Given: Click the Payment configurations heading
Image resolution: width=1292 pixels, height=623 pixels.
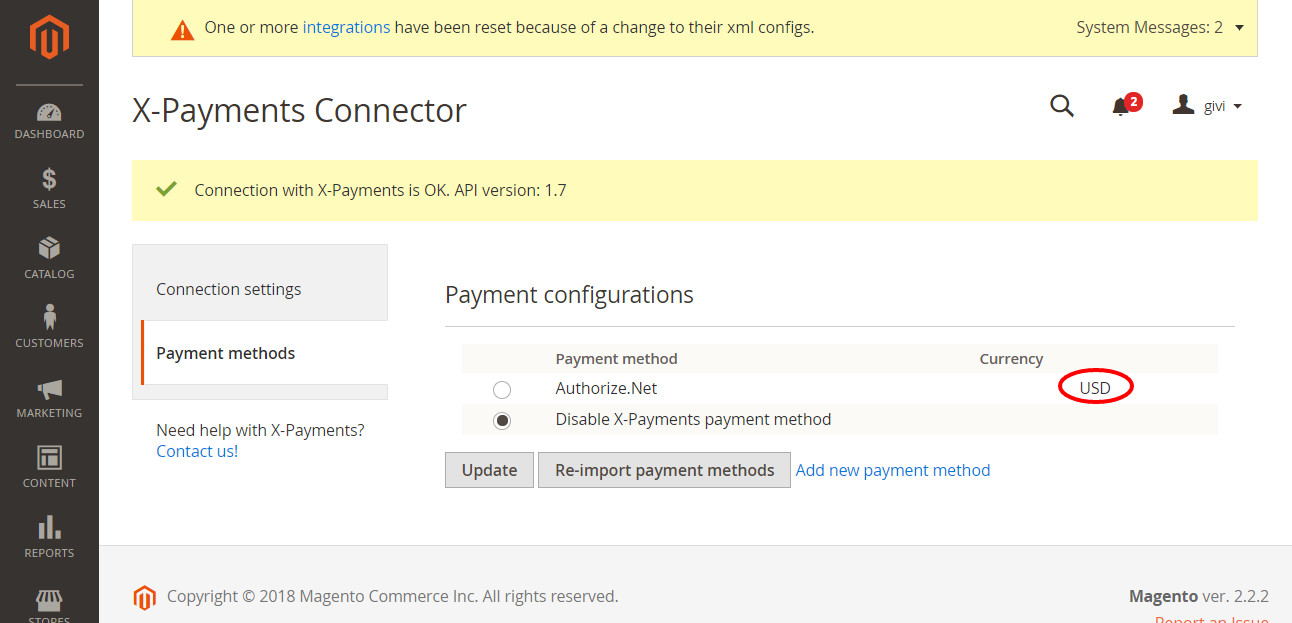Looking at the screenshot, I should (x=569, y=295).
